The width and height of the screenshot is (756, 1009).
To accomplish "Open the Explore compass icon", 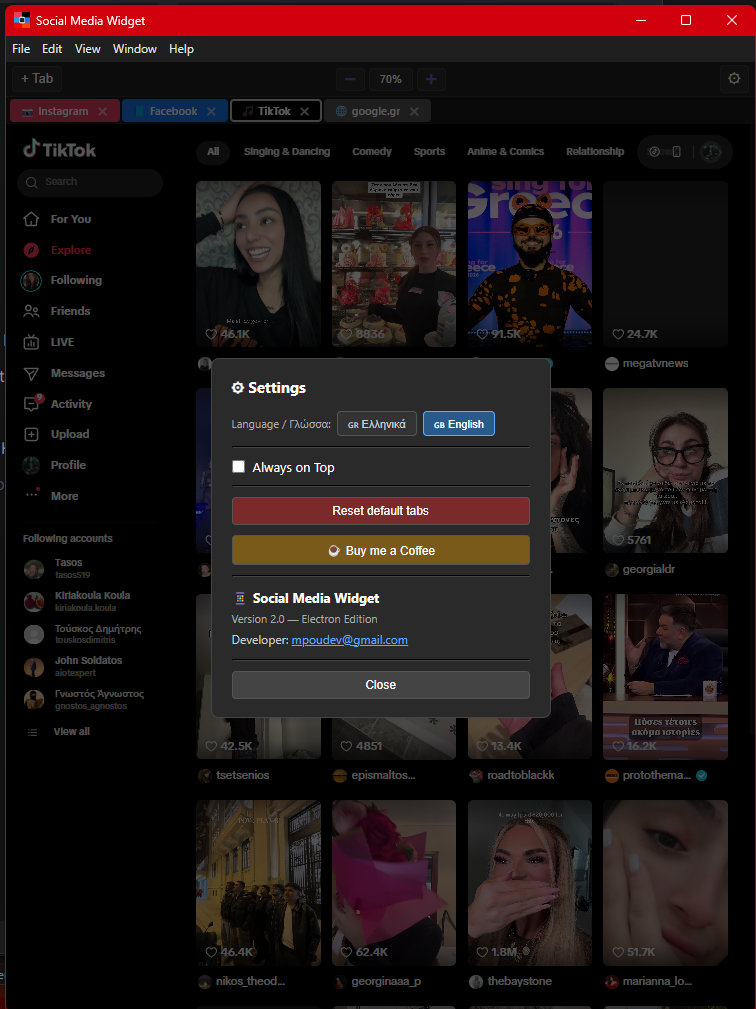I will (x=31, y=250).
